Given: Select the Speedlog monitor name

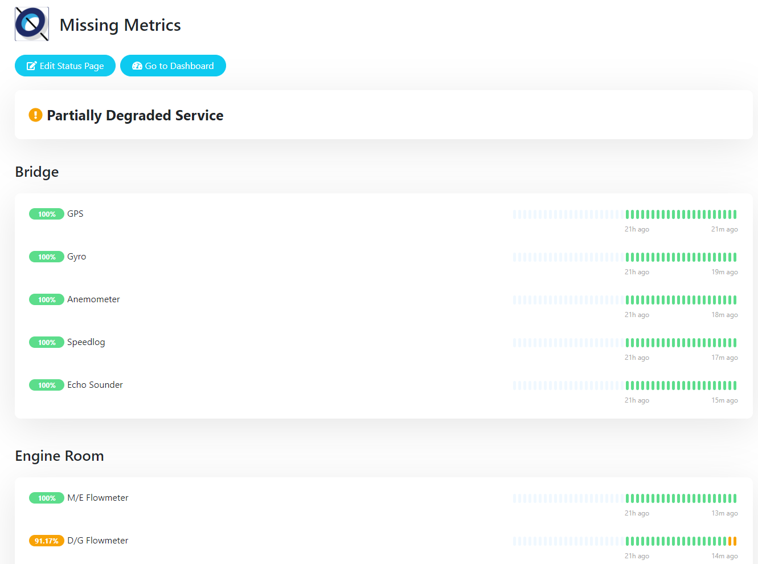Looking at the screenshot, I should 86,342.
